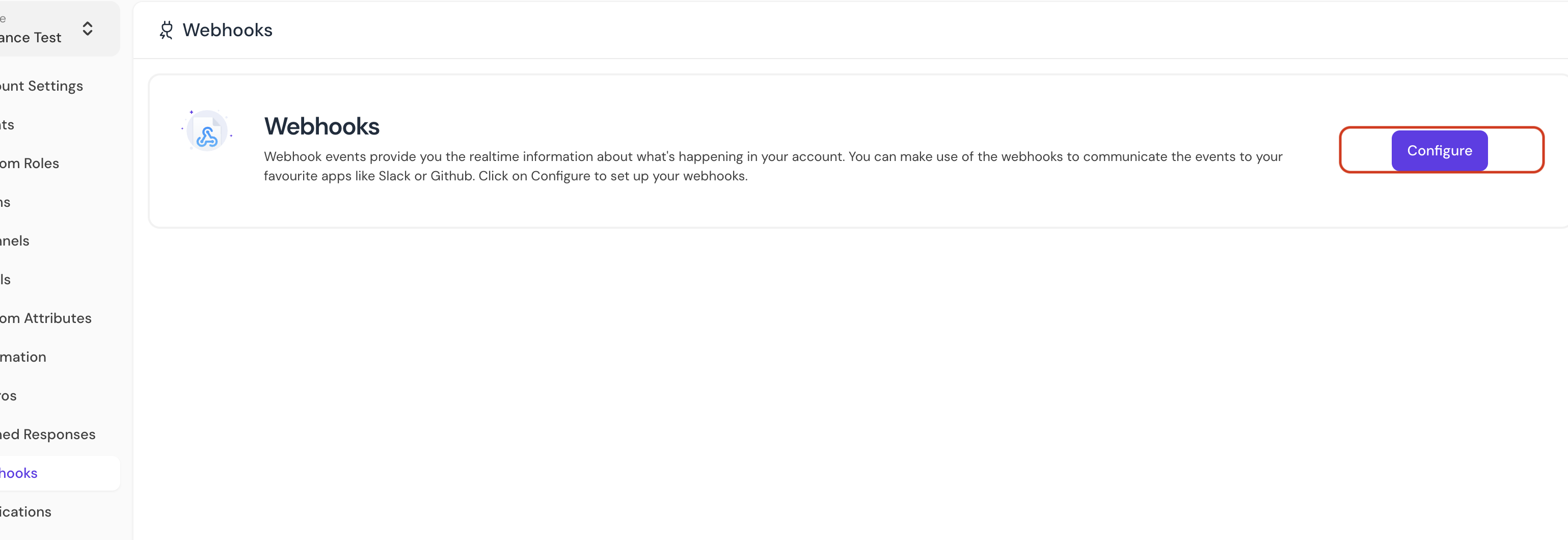This screenshot has height=540, width=1568.
Task: Select Custom Attributes in sidebar
Action: coord(46,318)
